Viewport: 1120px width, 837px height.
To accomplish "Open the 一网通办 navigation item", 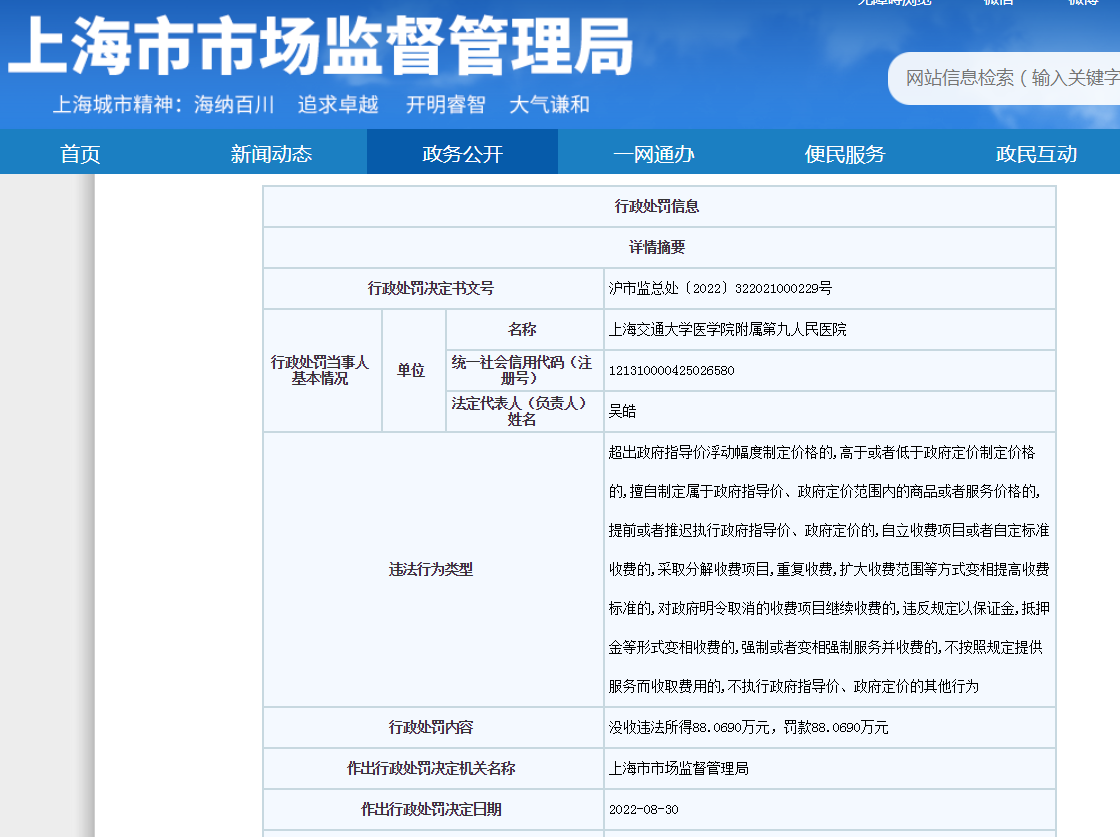I will coord(653,154).
